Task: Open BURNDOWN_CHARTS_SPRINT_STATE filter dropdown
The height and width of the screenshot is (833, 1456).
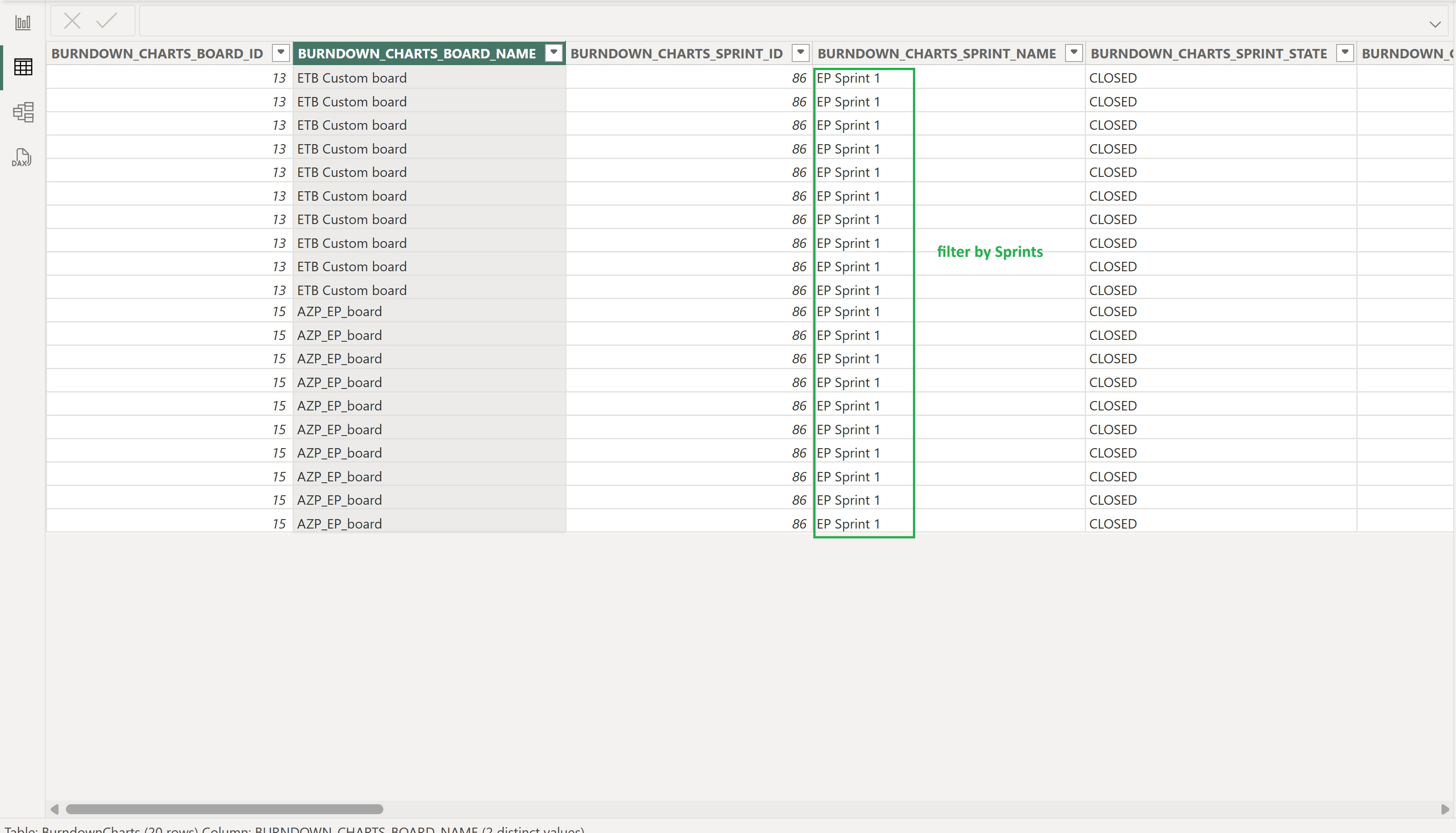Action: point(1345,53)
